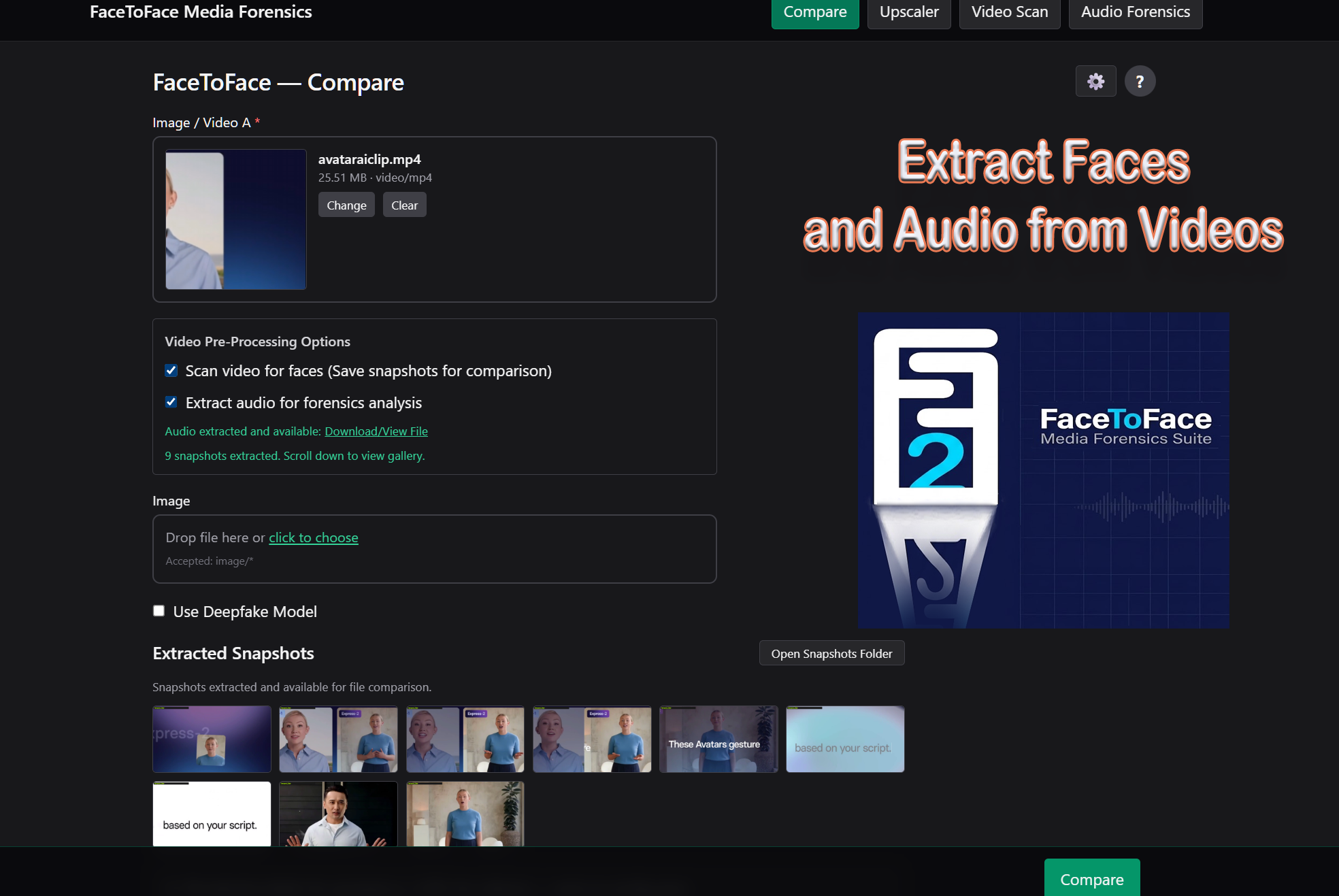Click the '25.51 MB · video/mp4' file info

coord(375,178)
